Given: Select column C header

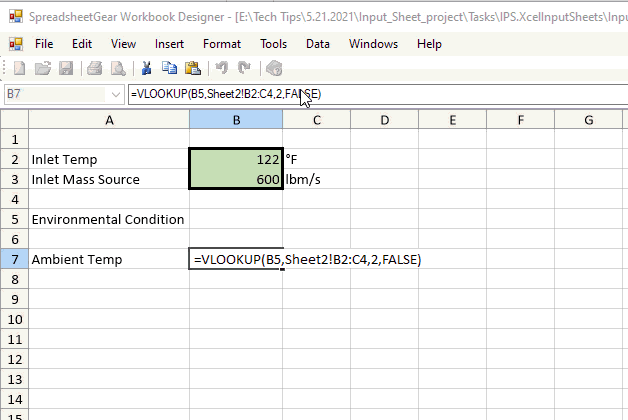Looking at the screenshot, I should [x=316, y=120].
